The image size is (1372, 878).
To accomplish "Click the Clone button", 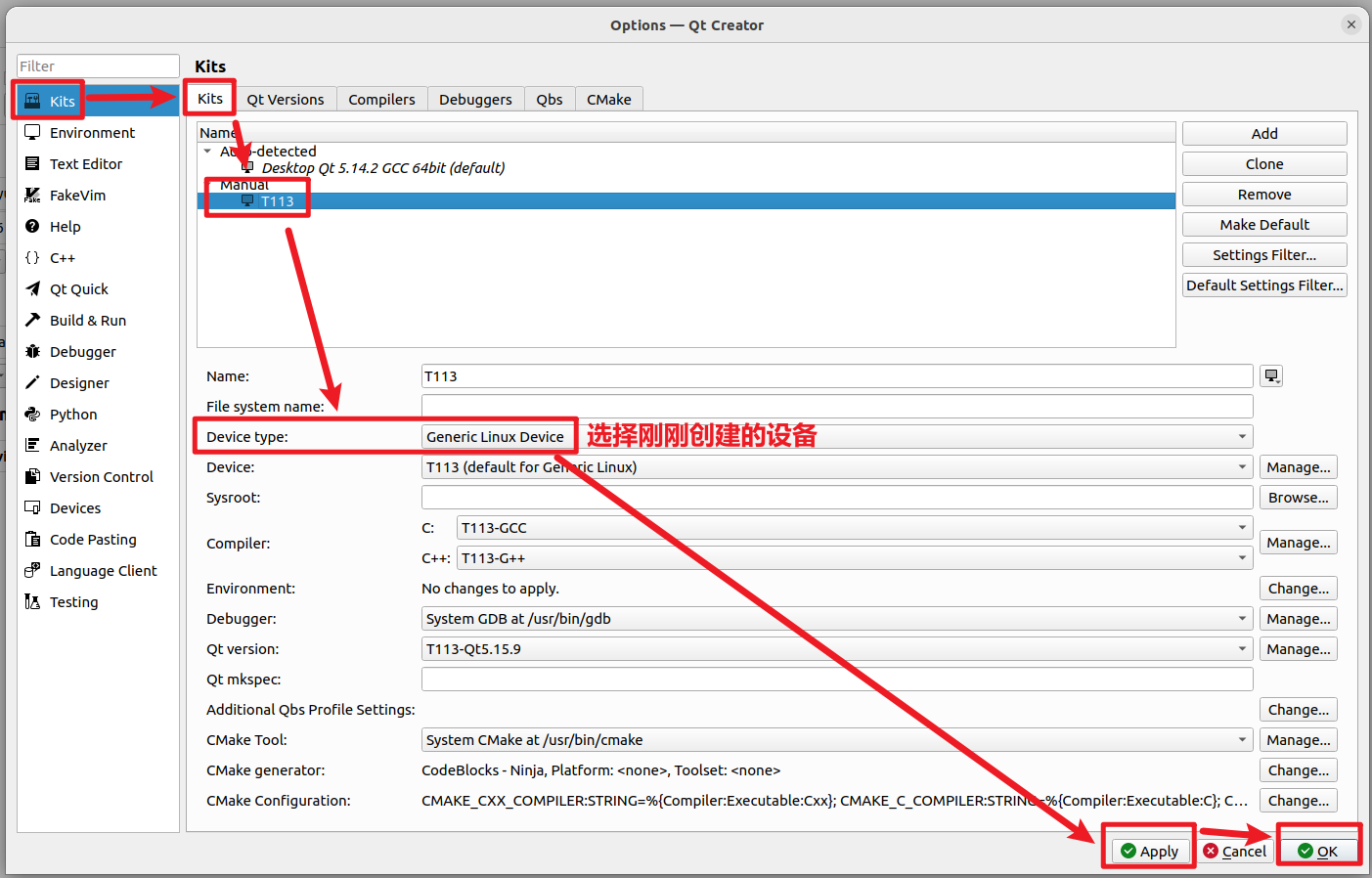I will [x=1264, y=163].
